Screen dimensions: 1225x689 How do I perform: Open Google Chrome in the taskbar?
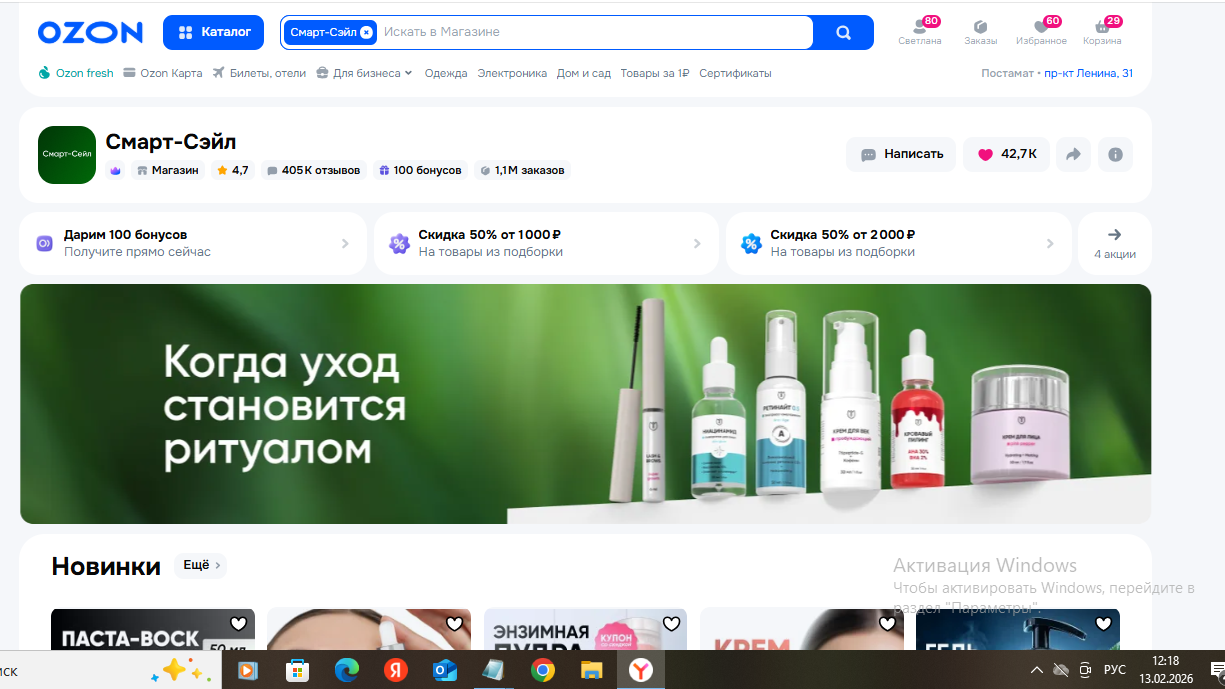tap(543, 670)
